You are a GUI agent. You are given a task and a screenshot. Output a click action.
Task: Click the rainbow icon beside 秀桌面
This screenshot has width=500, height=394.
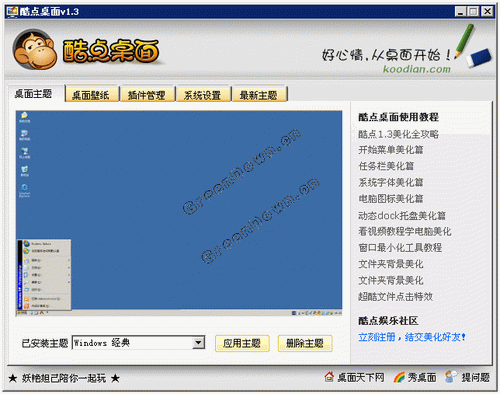[399, 377]
